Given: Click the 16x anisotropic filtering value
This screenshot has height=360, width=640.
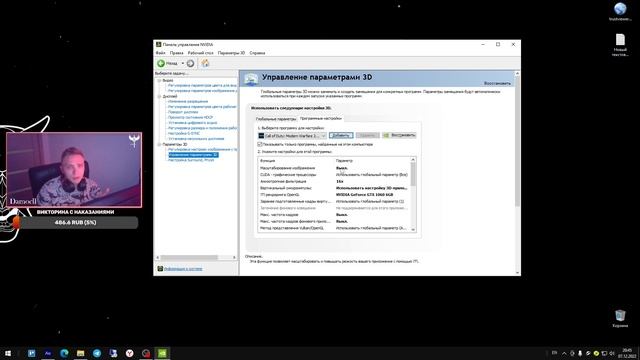Looking at the screenshot, I should [x=340, y=181].
